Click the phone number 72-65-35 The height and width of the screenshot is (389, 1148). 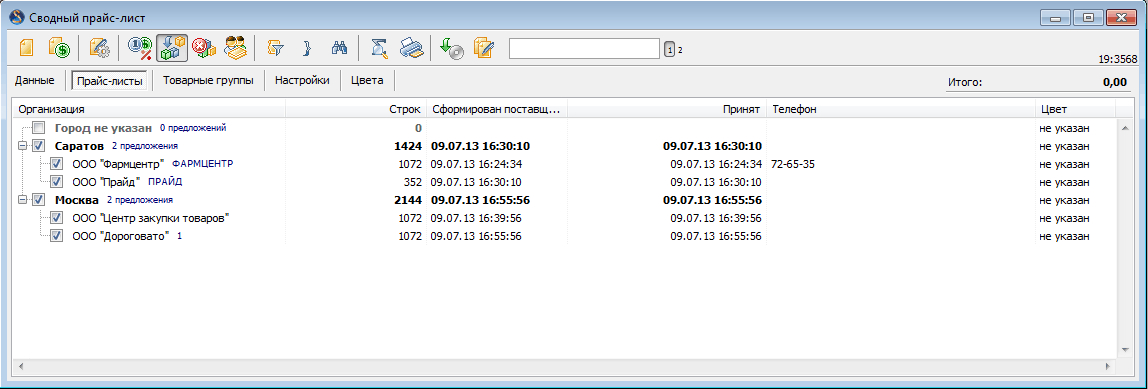793,164
